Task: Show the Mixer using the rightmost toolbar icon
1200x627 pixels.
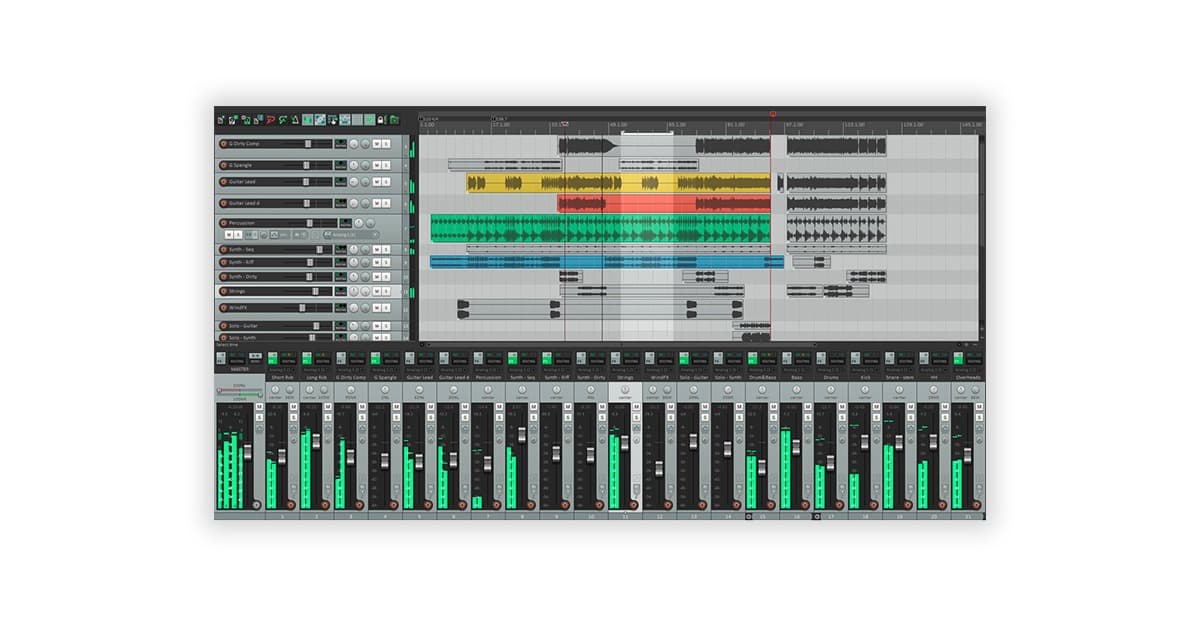Action: (395, 119)
